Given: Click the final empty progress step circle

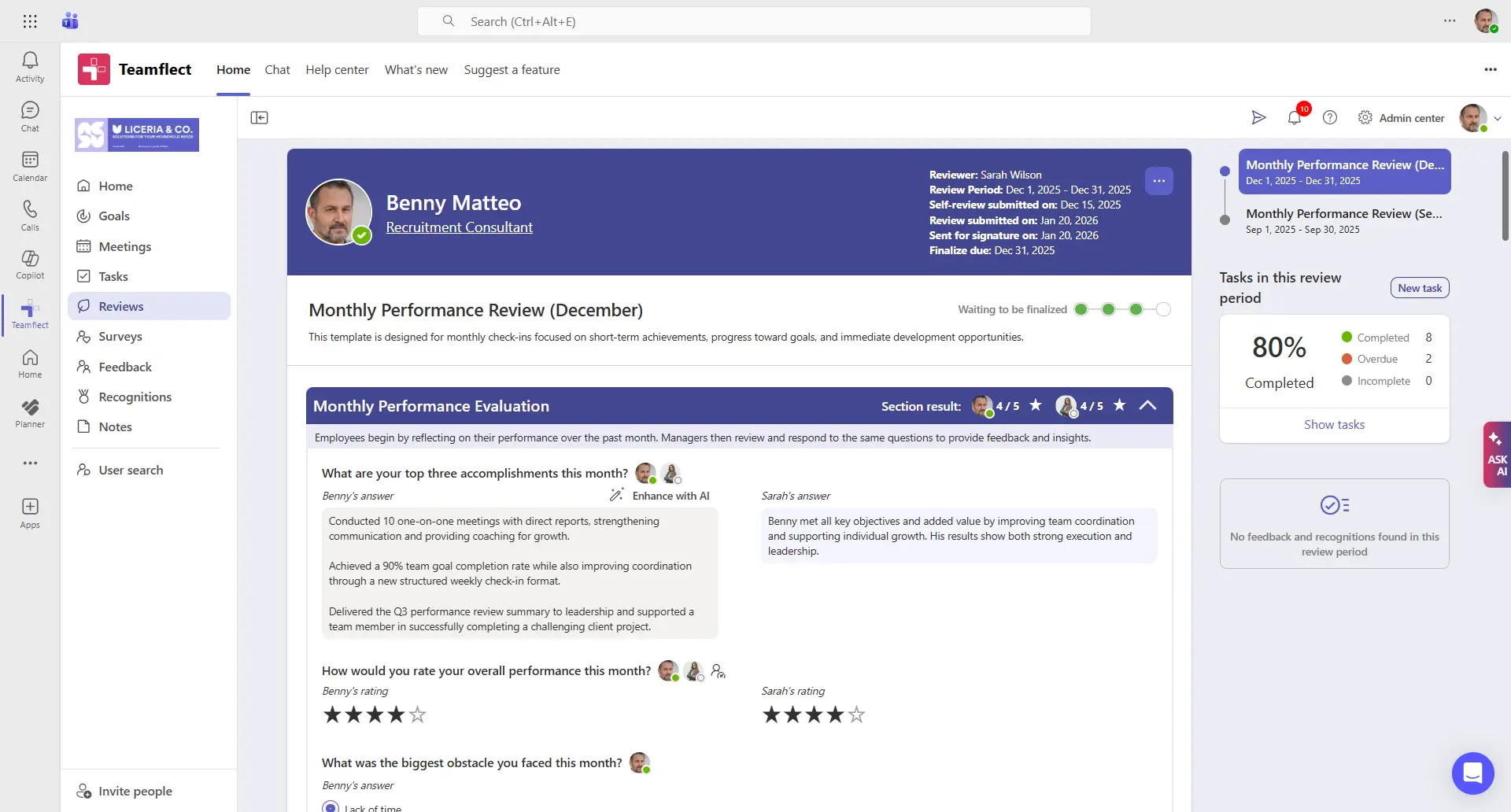Looking at the screenshot, I should coord(1163,309).
